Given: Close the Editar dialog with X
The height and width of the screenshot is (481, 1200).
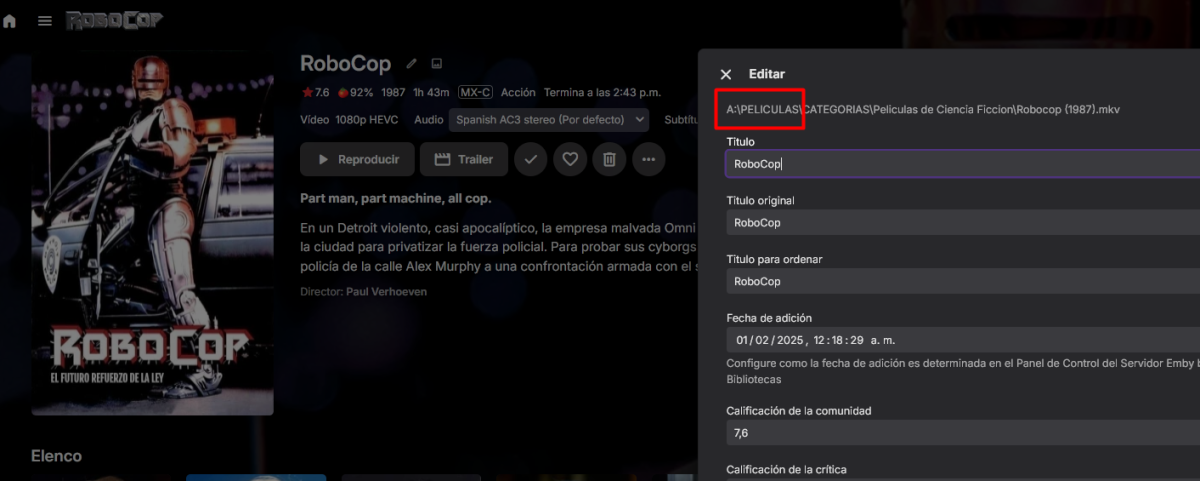Looking at the screenshot, I should (726, 74).
